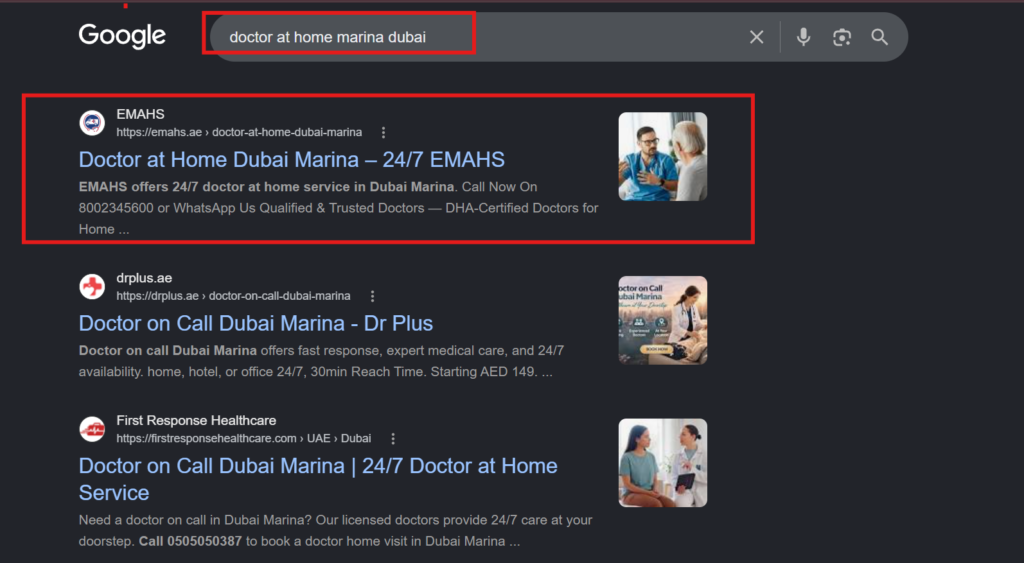Click the EMAHS site favicon

point(92,123)
